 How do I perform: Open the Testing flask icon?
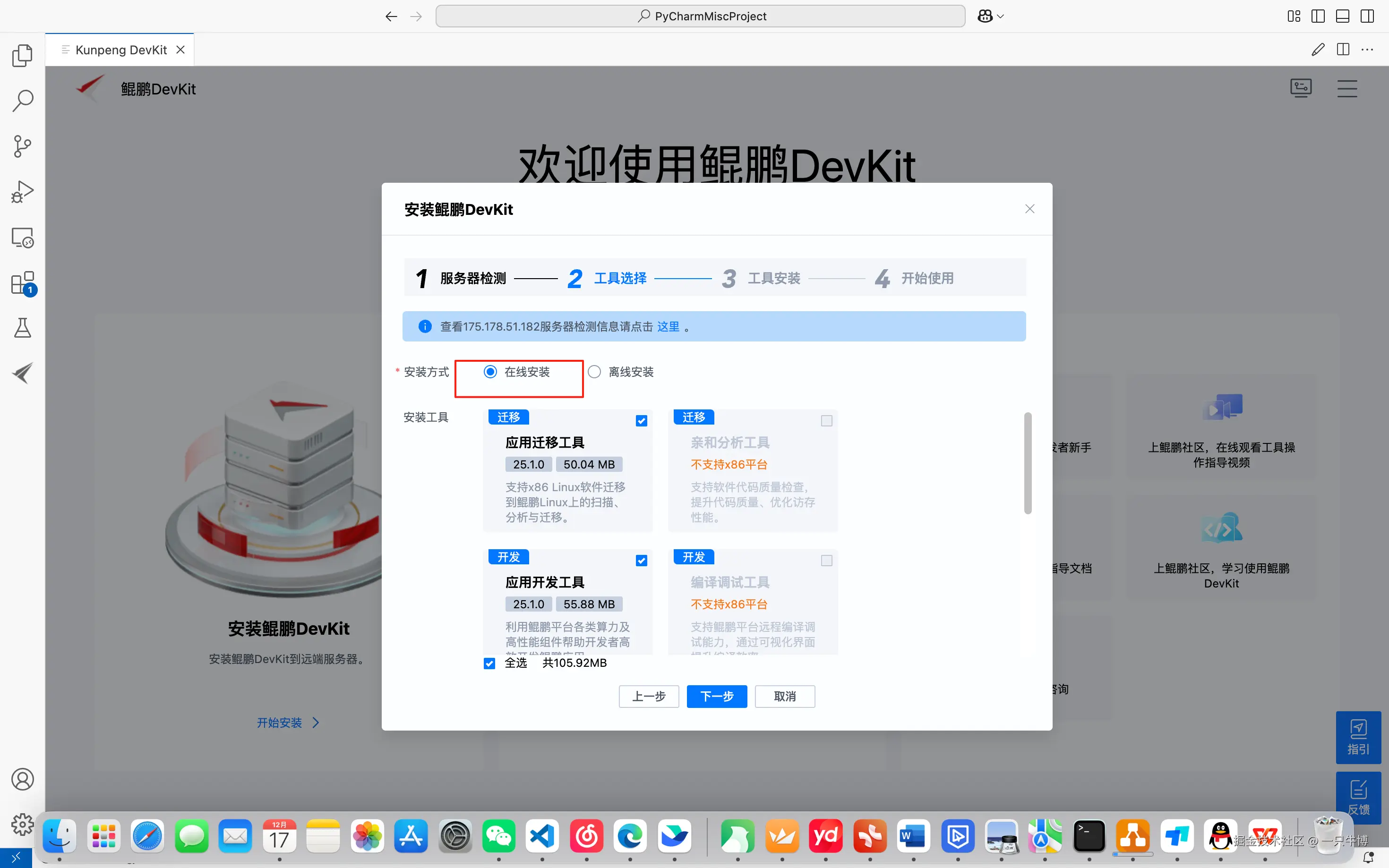(22, 328)
